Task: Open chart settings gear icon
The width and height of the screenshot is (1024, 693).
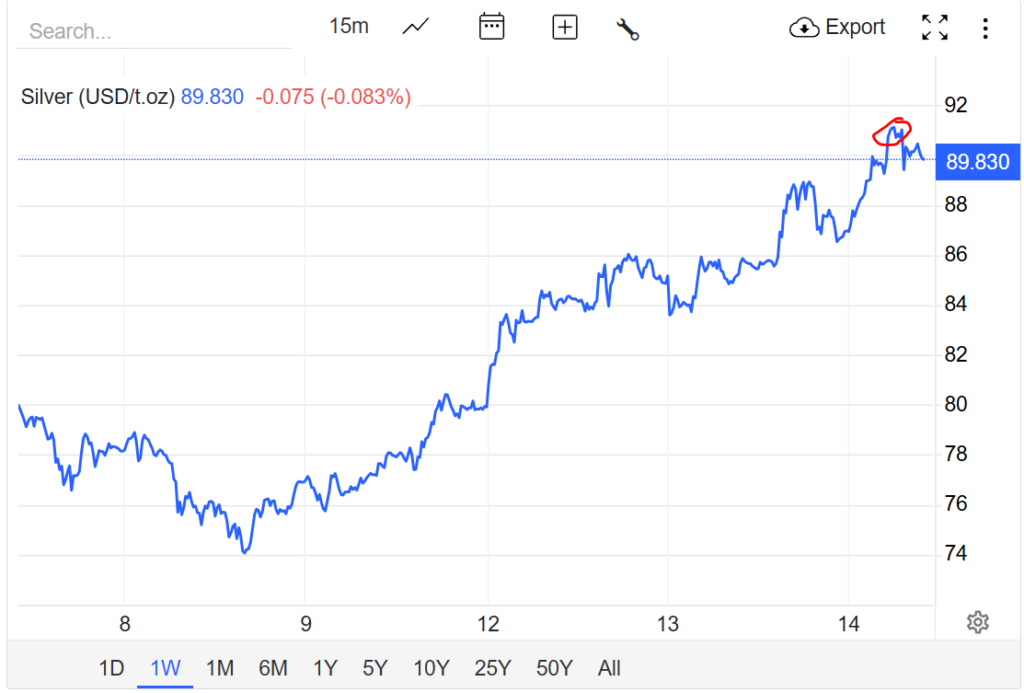Action: (x=977, y=623)
